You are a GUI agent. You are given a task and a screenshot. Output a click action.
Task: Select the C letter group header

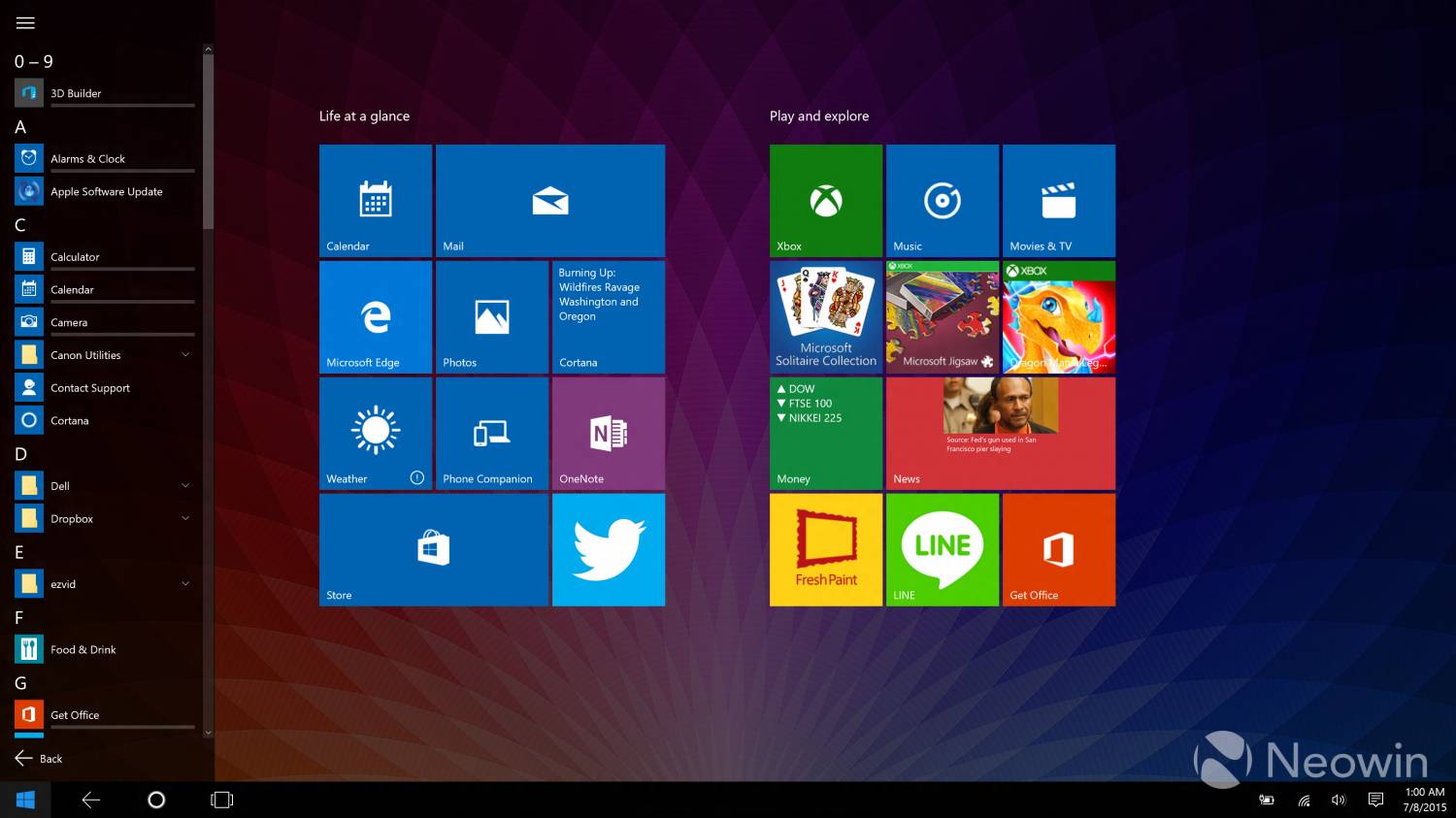click(x=20, y=225)
